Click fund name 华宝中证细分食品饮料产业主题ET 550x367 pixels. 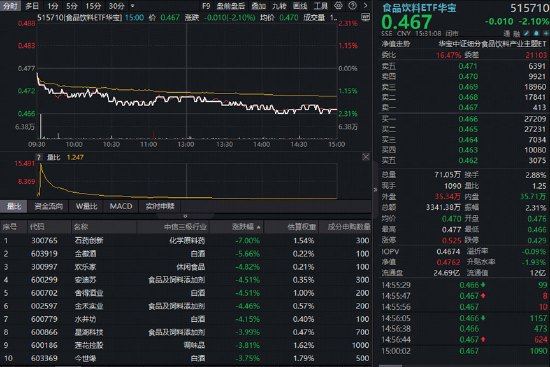(x=492, y=44)
